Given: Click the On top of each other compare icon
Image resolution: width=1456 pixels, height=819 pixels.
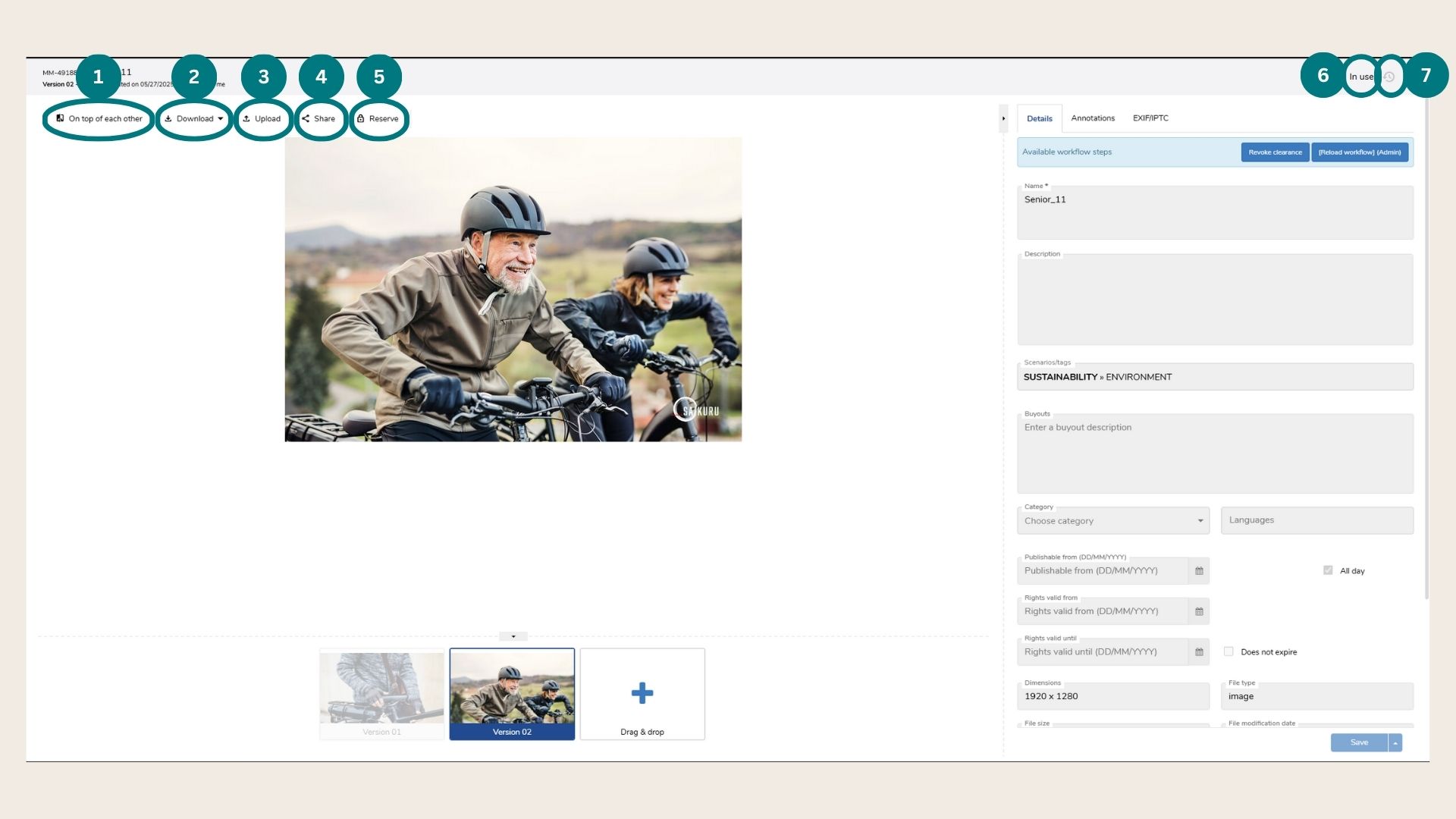Looking at the screenshot, I should tap(61, 118).
